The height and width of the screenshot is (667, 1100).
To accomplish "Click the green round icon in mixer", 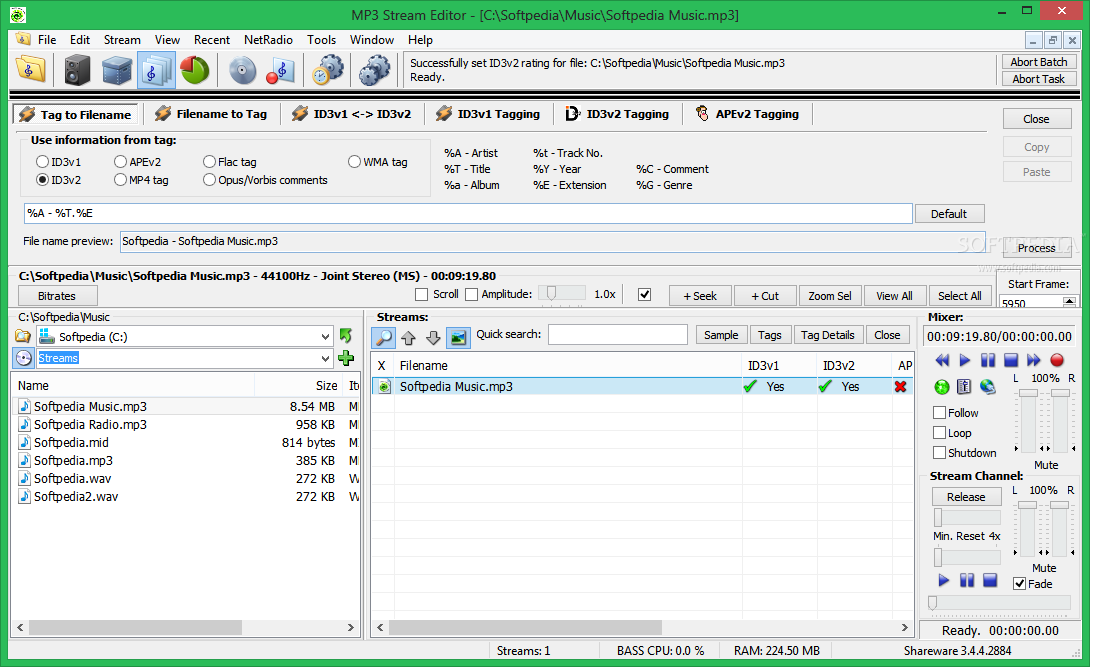I will tap(942, 386).
